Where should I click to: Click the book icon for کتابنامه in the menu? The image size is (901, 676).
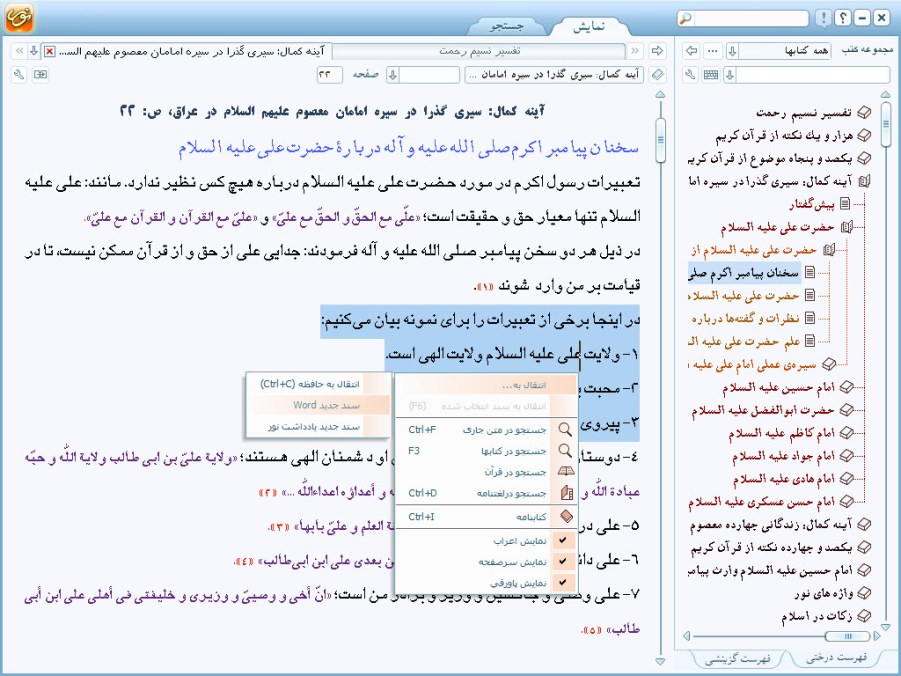point(566,516)
